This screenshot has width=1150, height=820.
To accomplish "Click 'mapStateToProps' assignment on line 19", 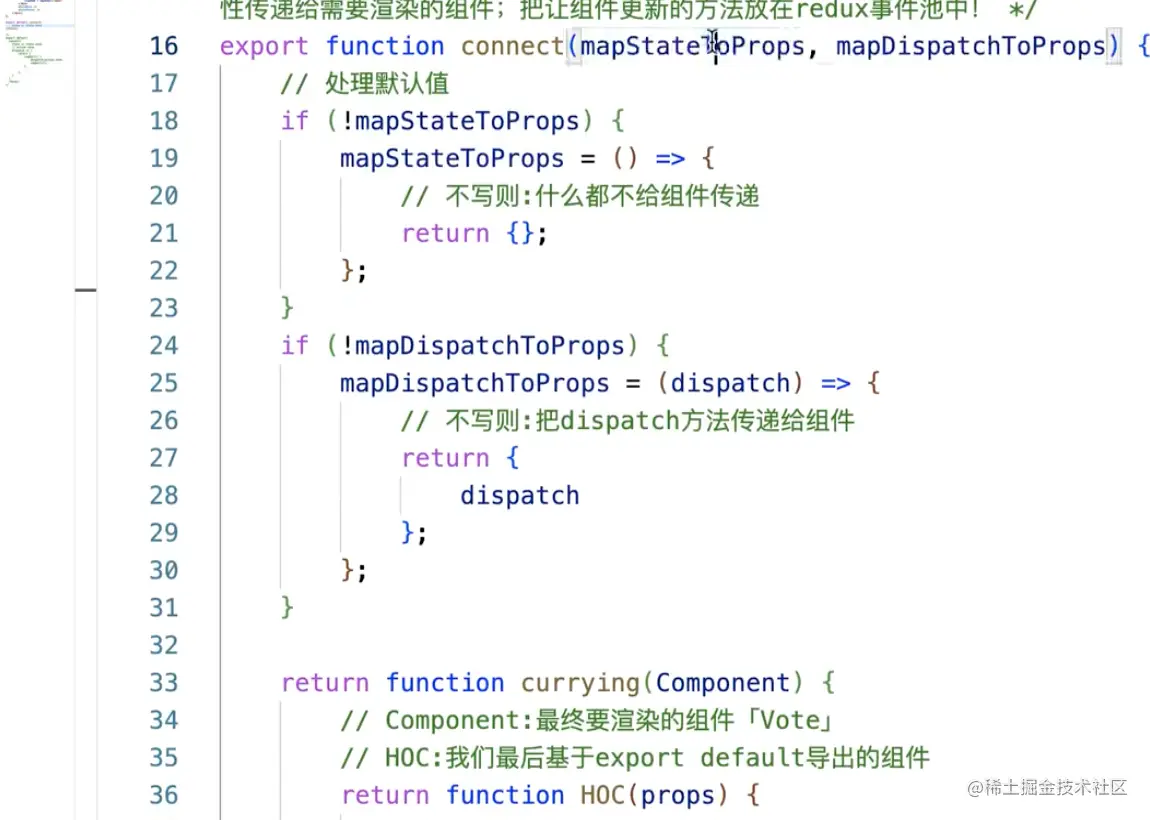I will (x=452, y=159).
